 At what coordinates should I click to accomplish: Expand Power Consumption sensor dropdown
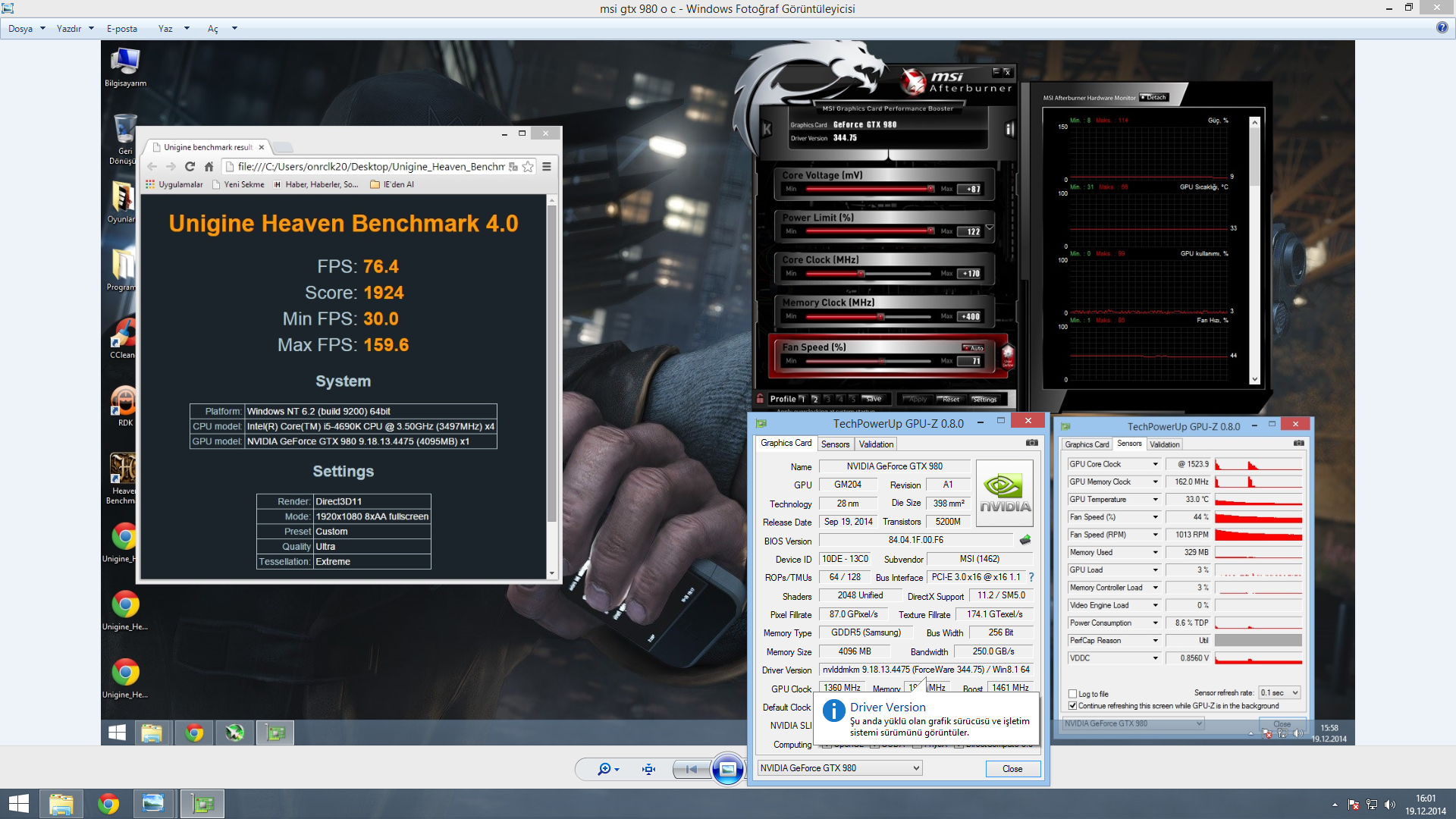pyautogui.click(x=1156, y=623)
